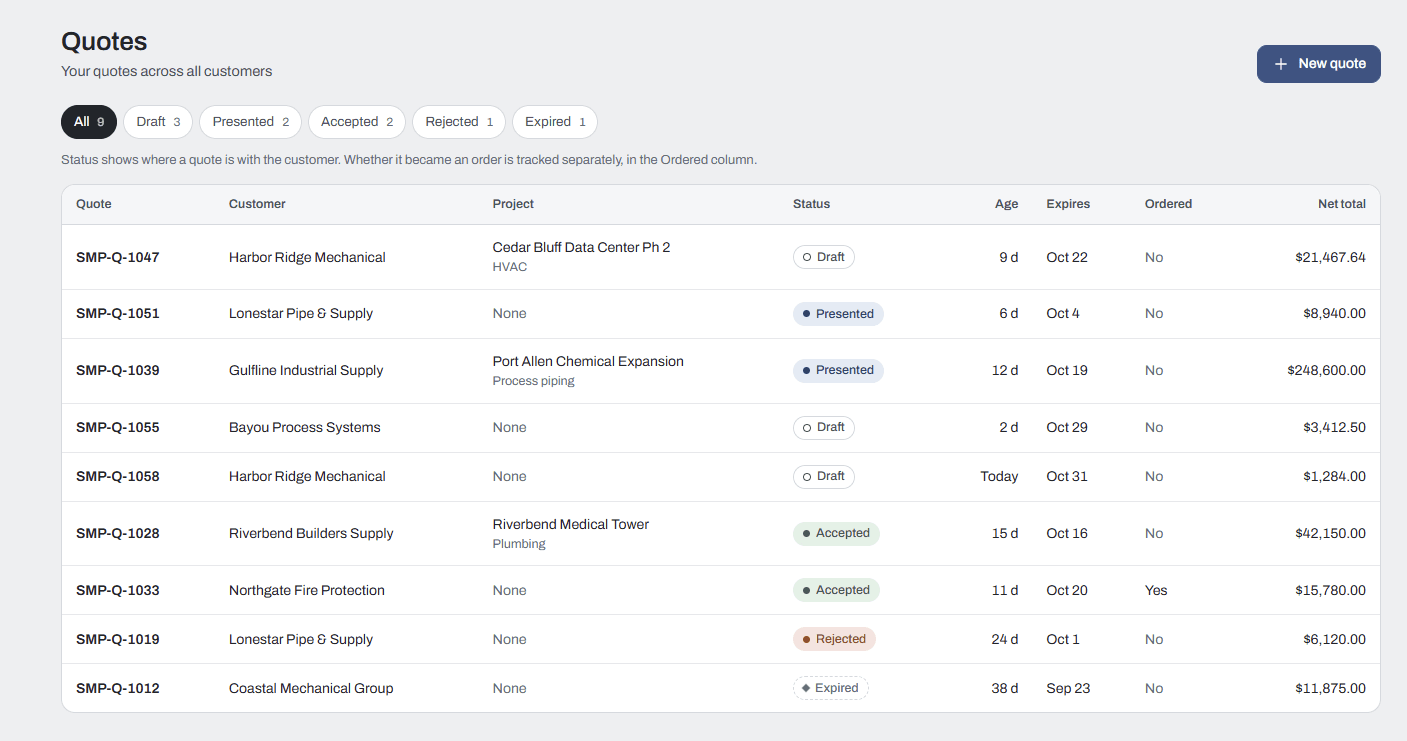Image resolution: width=1407 pixels, height=741 pixels.
Task: Open quote SMP-Q-1055
Action: pyautogui.click(x=118, y=427)
